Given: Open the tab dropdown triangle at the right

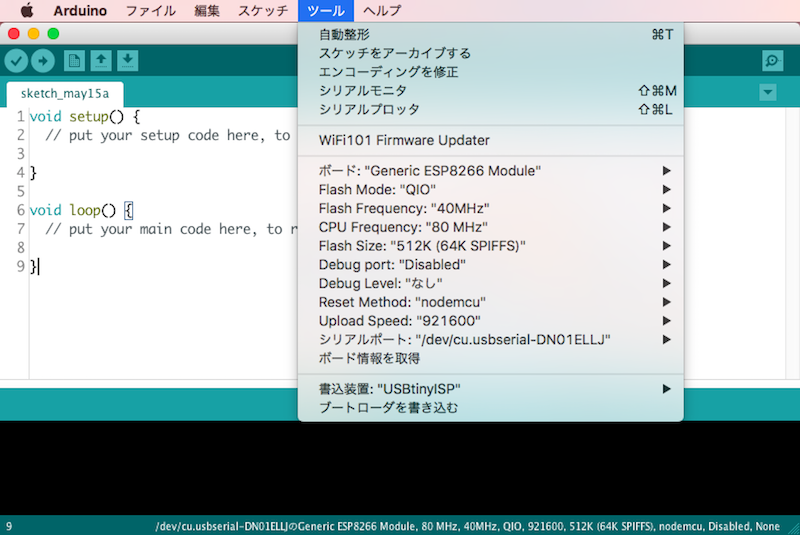Looking at the screenshot, I should tap(767, 93).
